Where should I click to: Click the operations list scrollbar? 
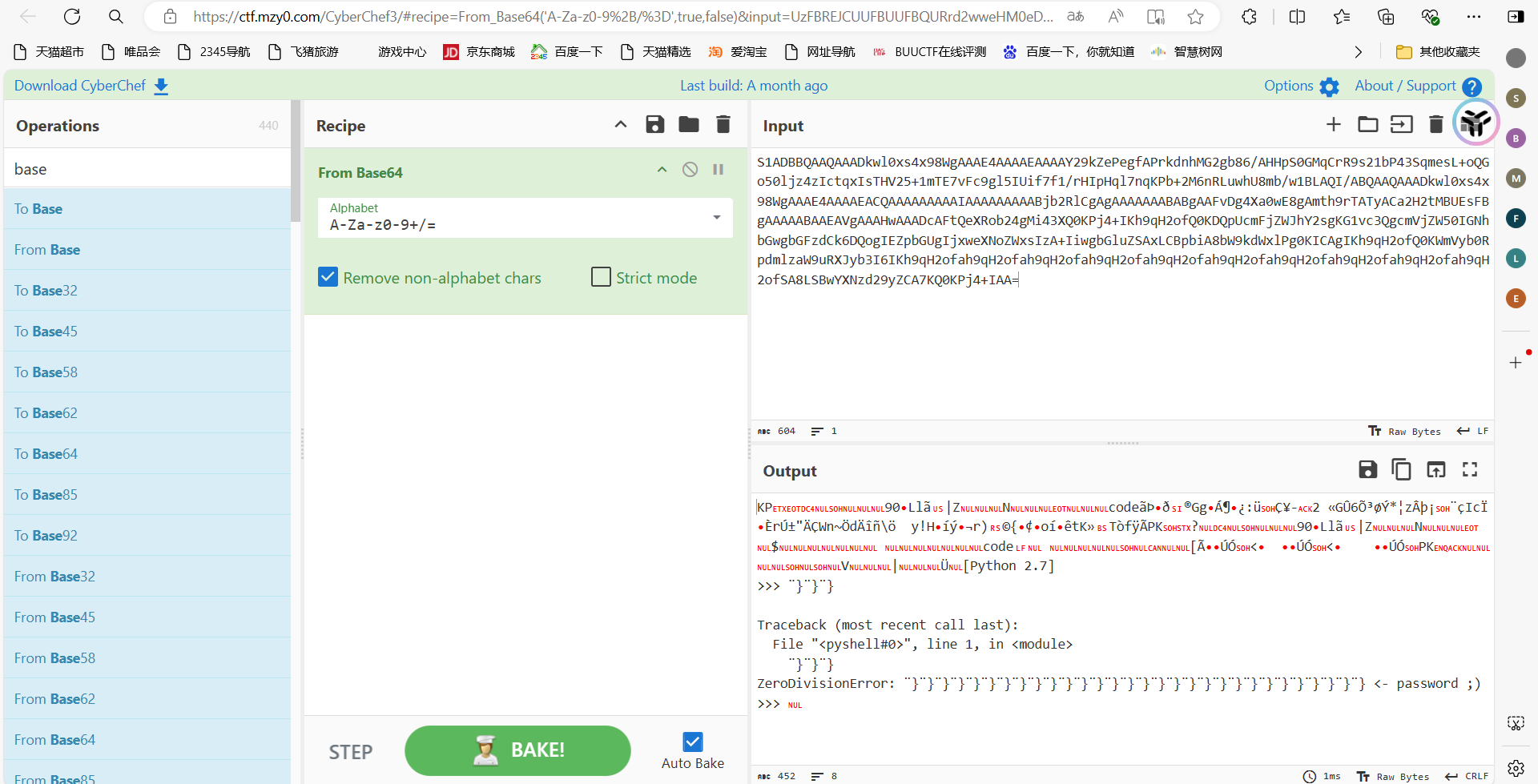(x=296, y=163)
